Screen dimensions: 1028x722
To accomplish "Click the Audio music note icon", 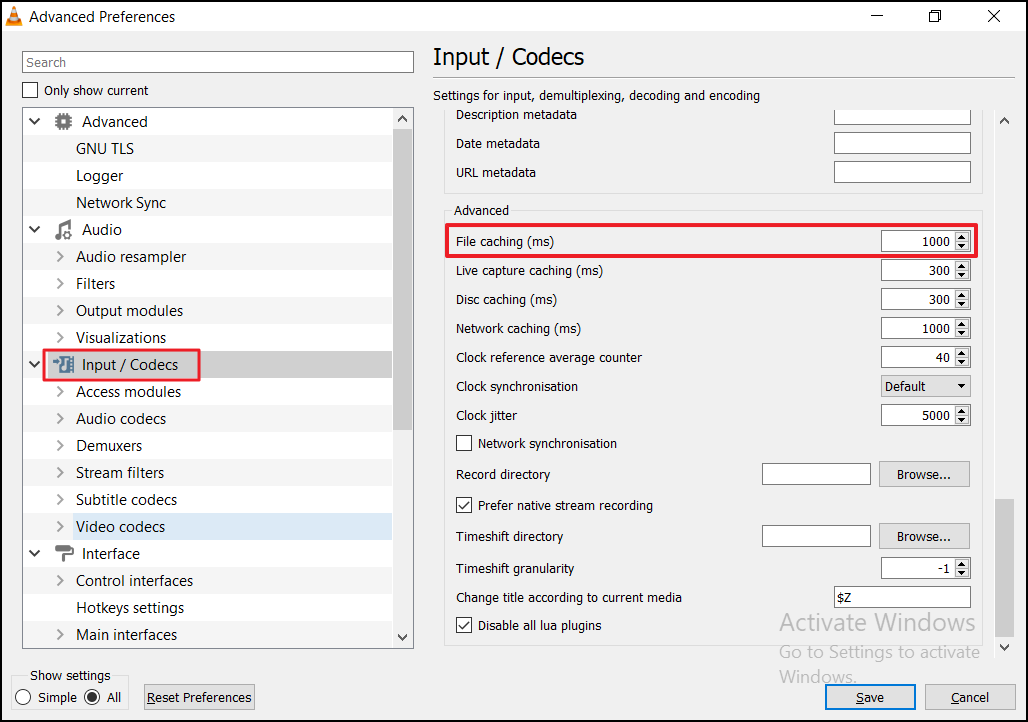I will point(63,230).
